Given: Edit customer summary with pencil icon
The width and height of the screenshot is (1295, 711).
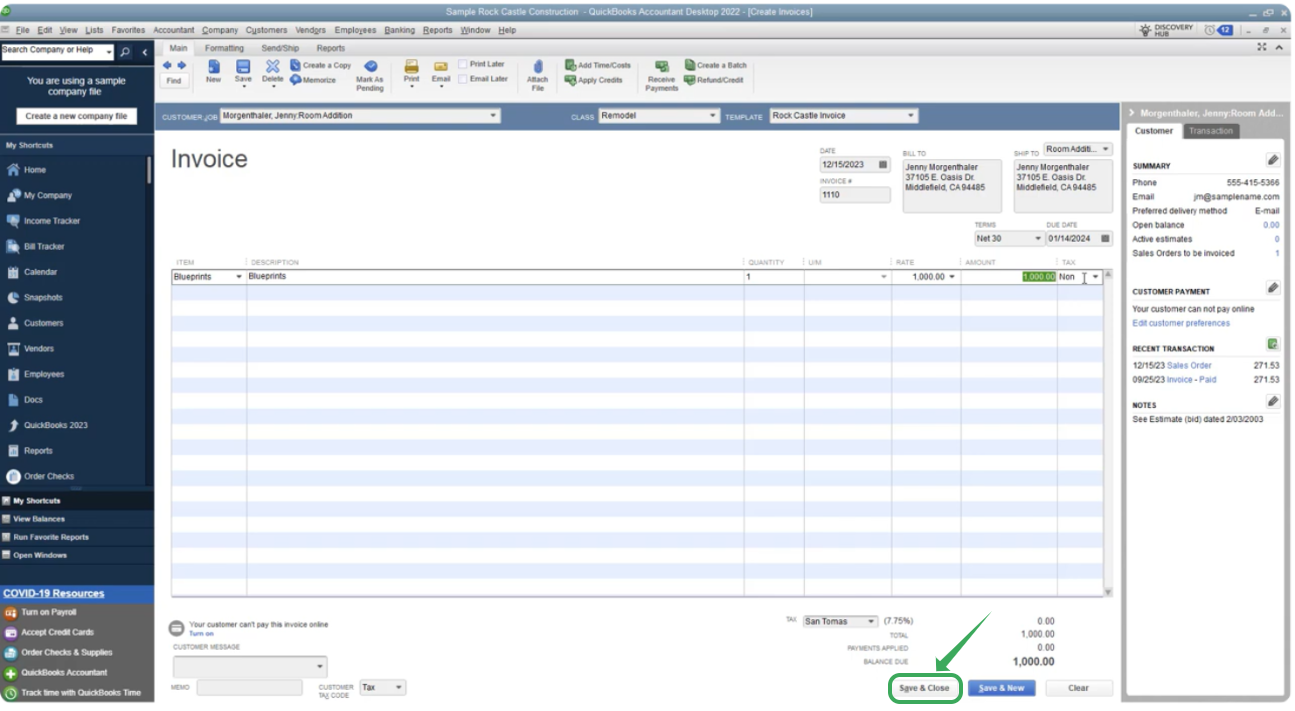Looking at the screenshot, I should pyautogui.click(x=1272, y=160).
